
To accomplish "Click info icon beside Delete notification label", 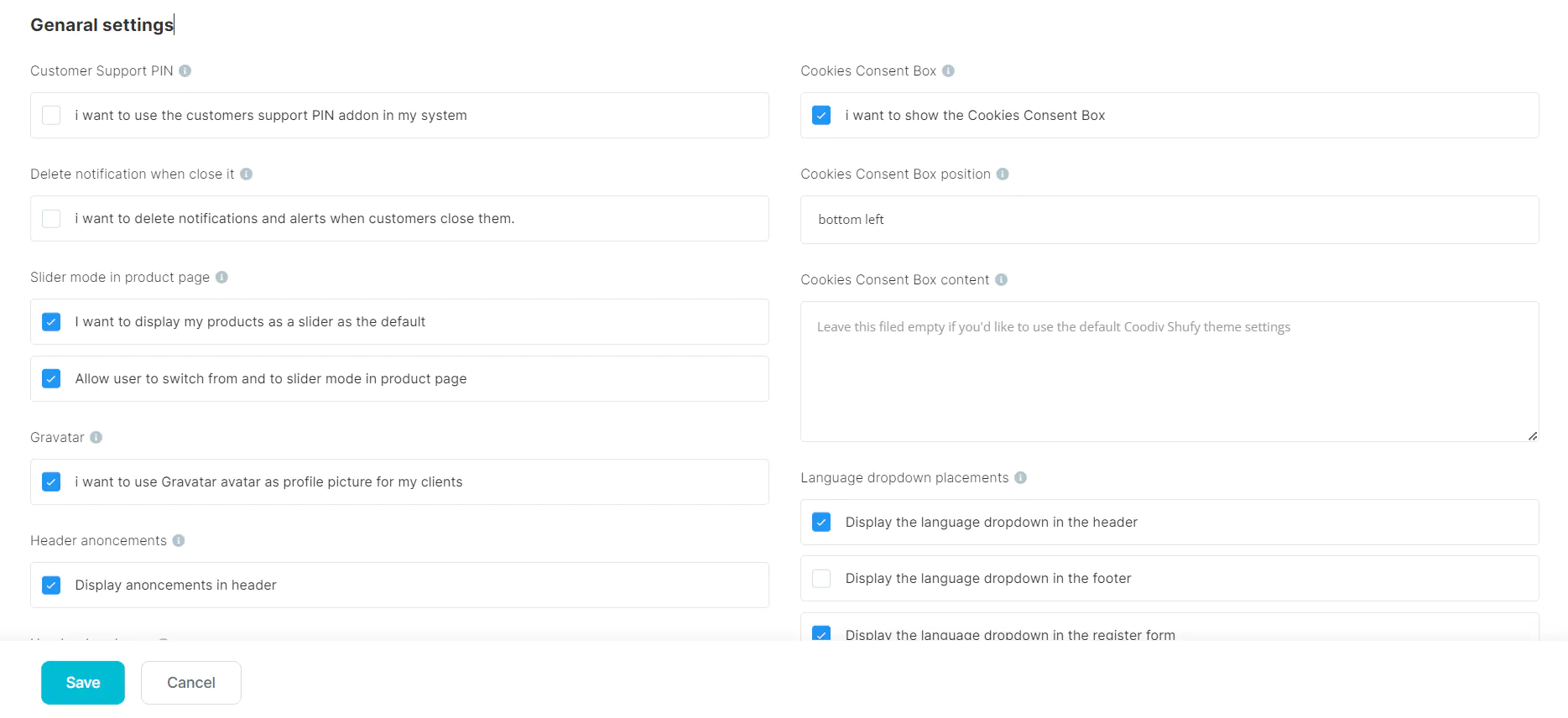I will 247,174.
